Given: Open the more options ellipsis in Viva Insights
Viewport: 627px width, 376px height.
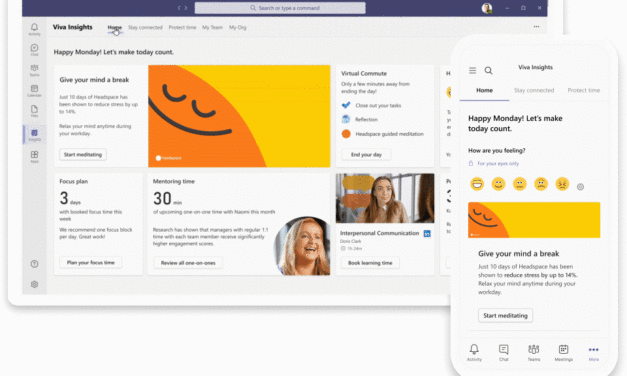Looking at the screenshot, I should [536, 26].
